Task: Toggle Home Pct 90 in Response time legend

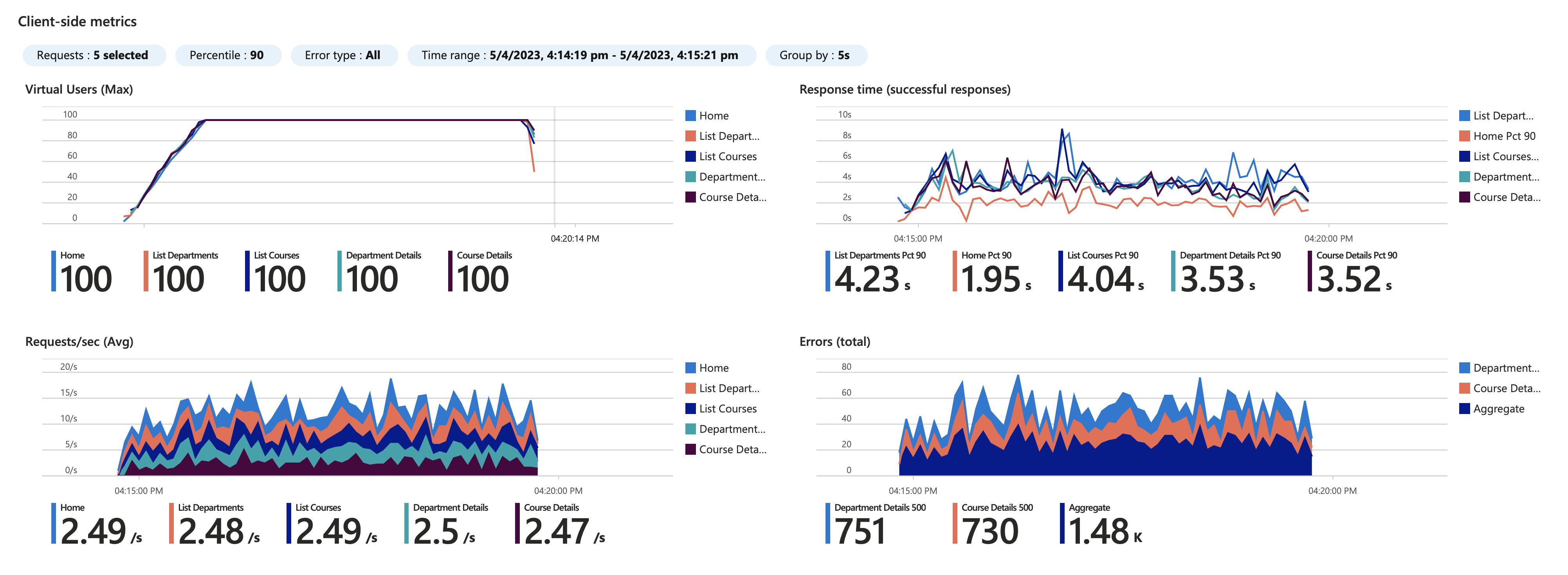Action: (1503, 136)
